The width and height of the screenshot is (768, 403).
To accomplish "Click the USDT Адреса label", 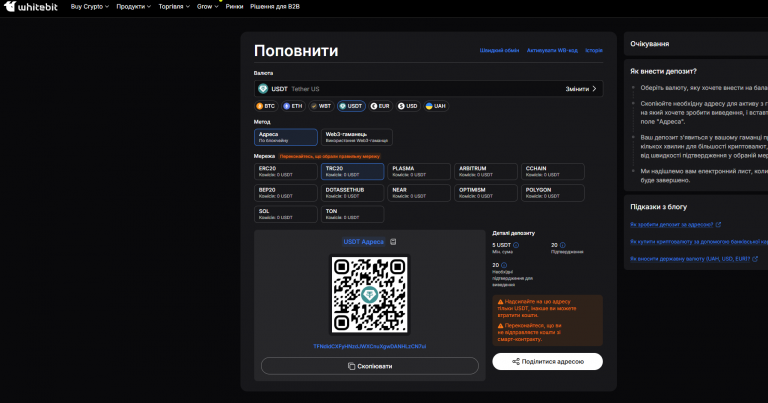I will [363, 241].
